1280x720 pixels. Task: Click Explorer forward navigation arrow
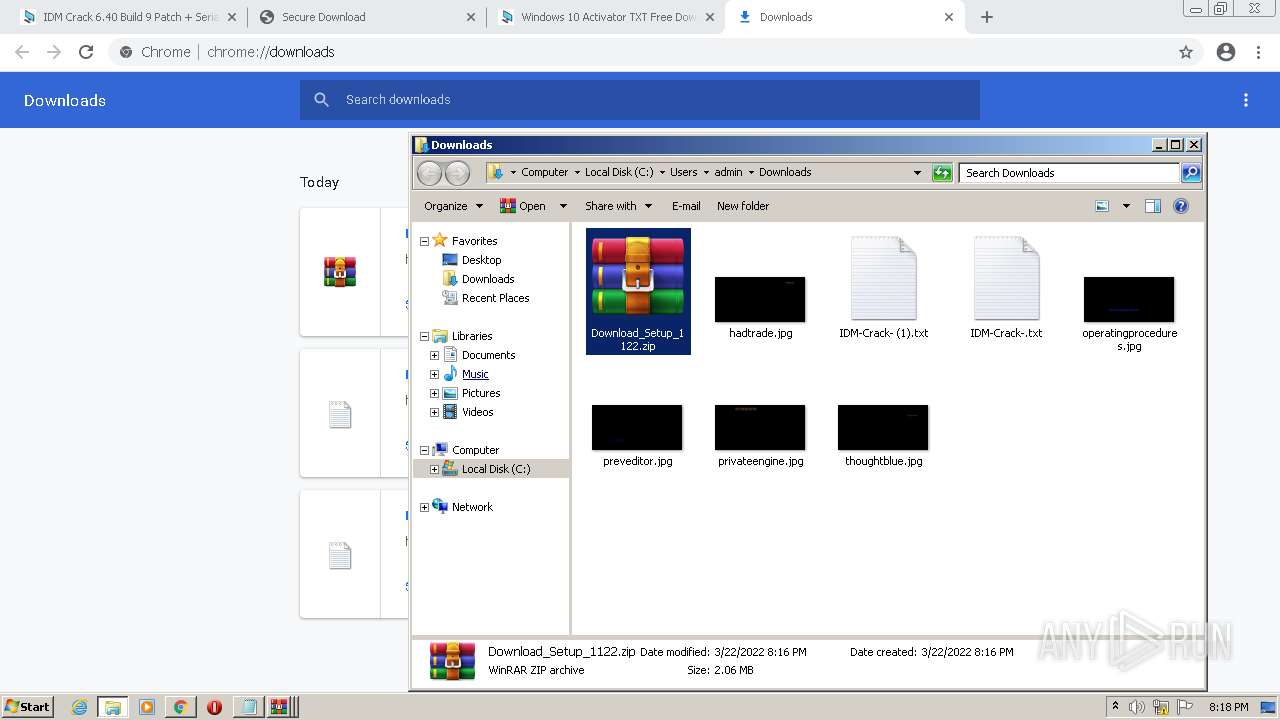pos(457,173)
